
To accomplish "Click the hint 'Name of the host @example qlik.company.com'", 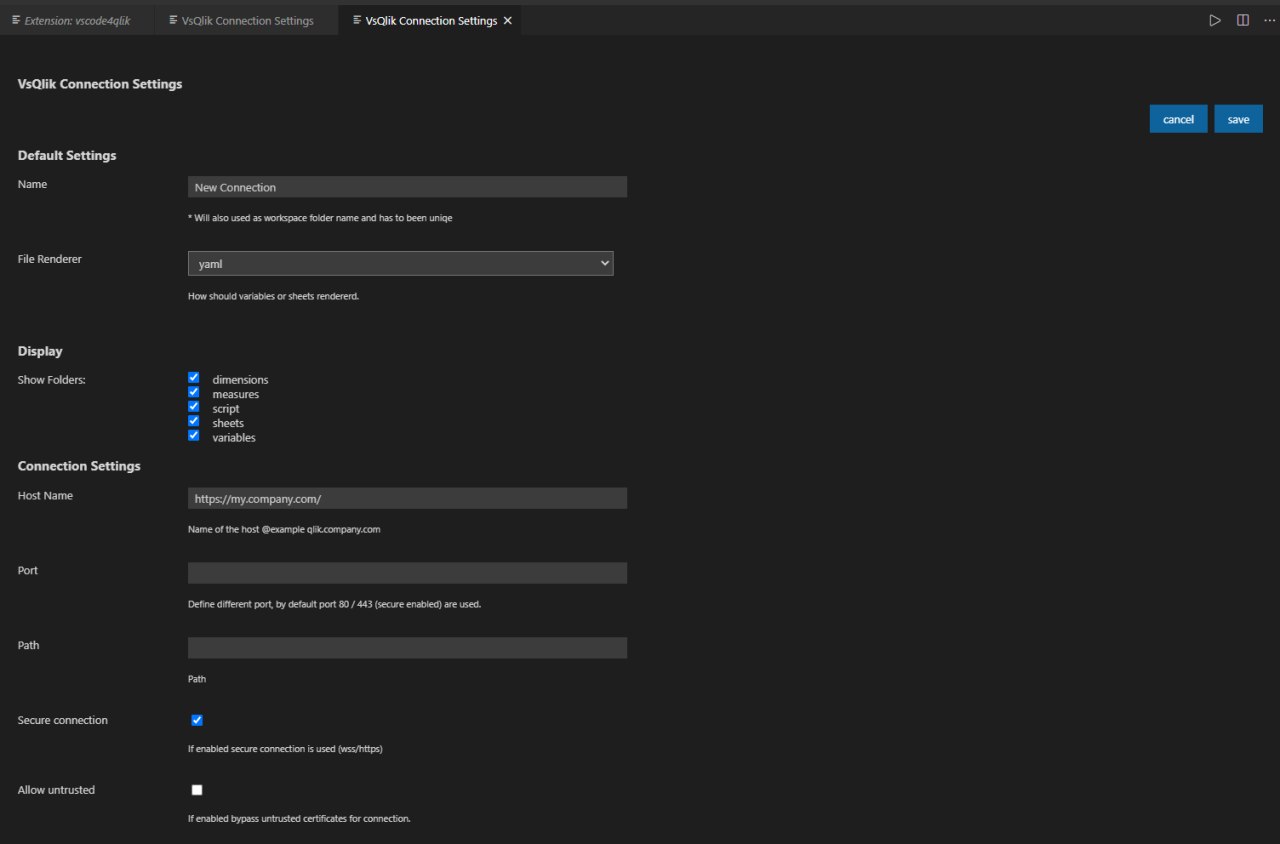I will click(x=284, y=530).
